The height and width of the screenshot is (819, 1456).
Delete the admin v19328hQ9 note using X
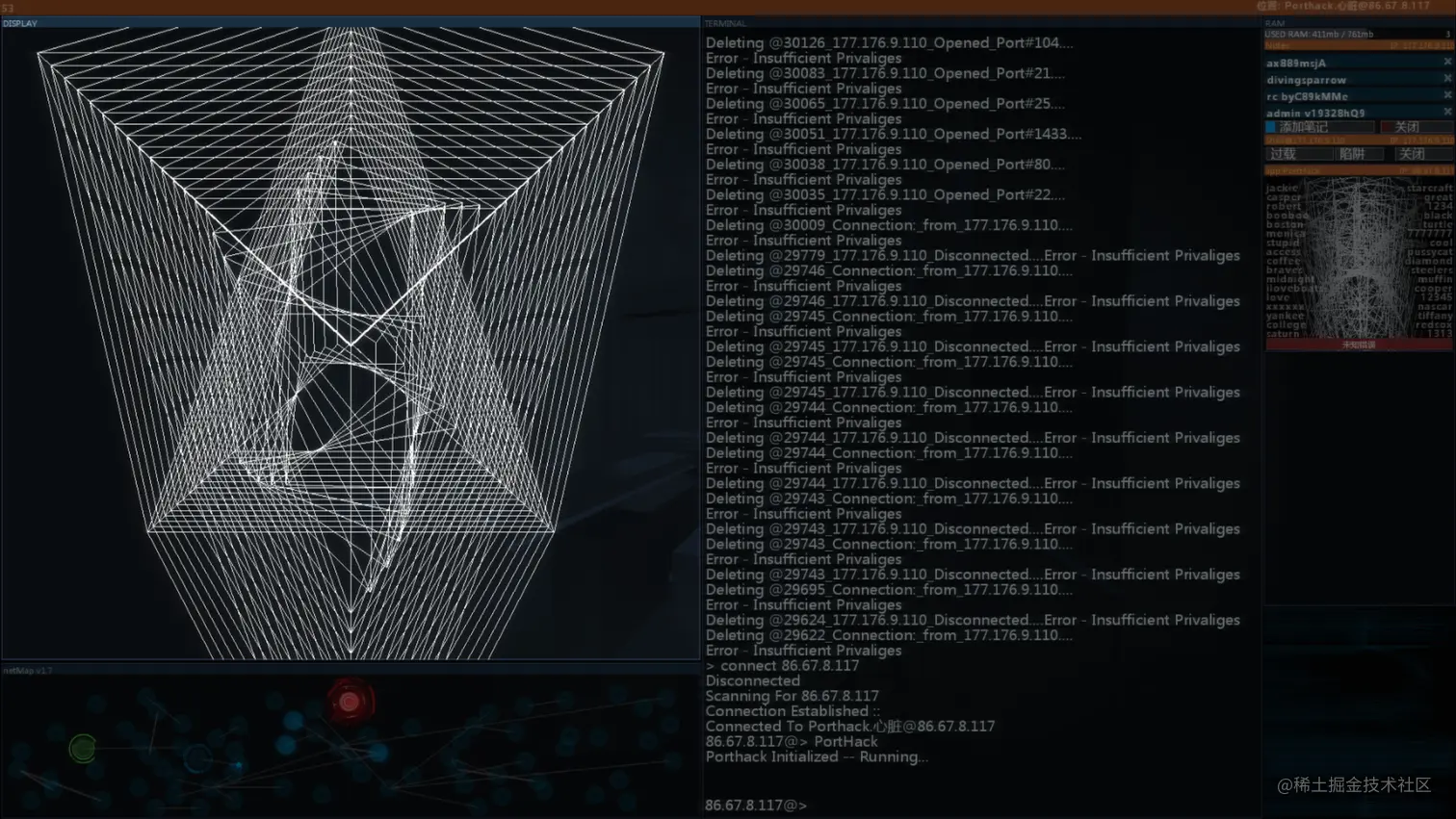[1446, 112]
